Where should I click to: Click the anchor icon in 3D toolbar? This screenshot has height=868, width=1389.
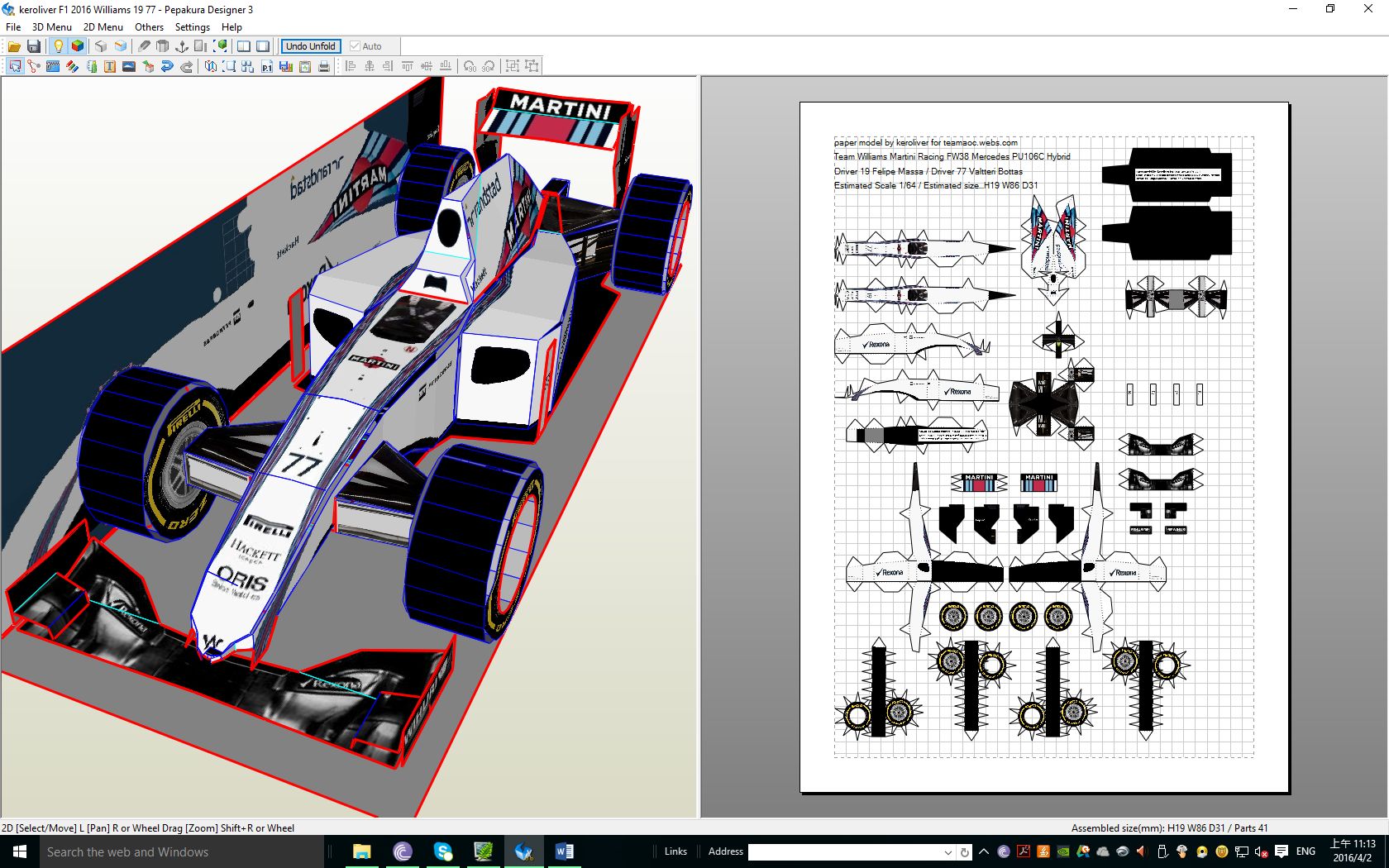coord(182,46)
